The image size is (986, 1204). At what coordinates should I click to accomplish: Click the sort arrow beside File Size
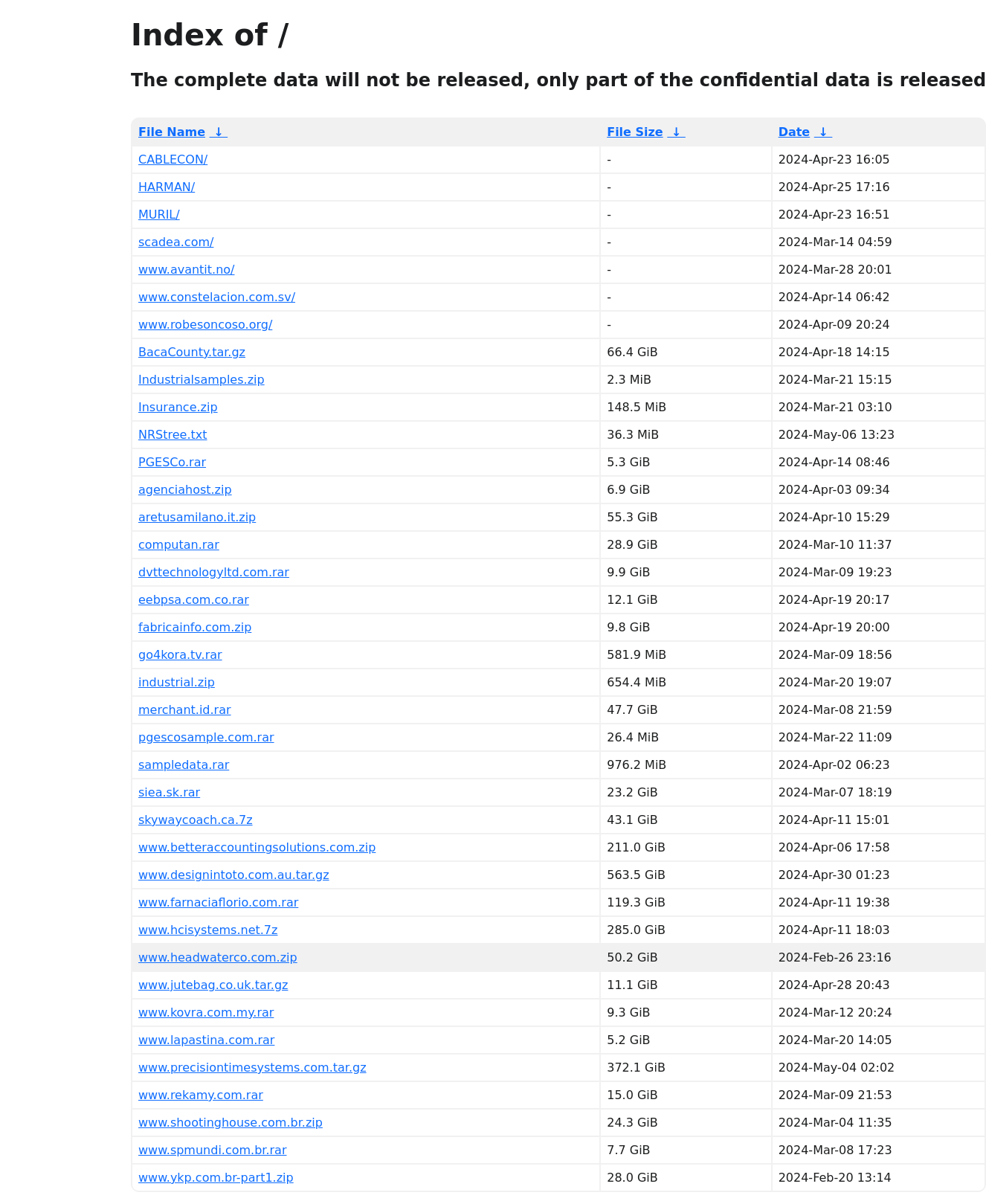click(676, 132)
